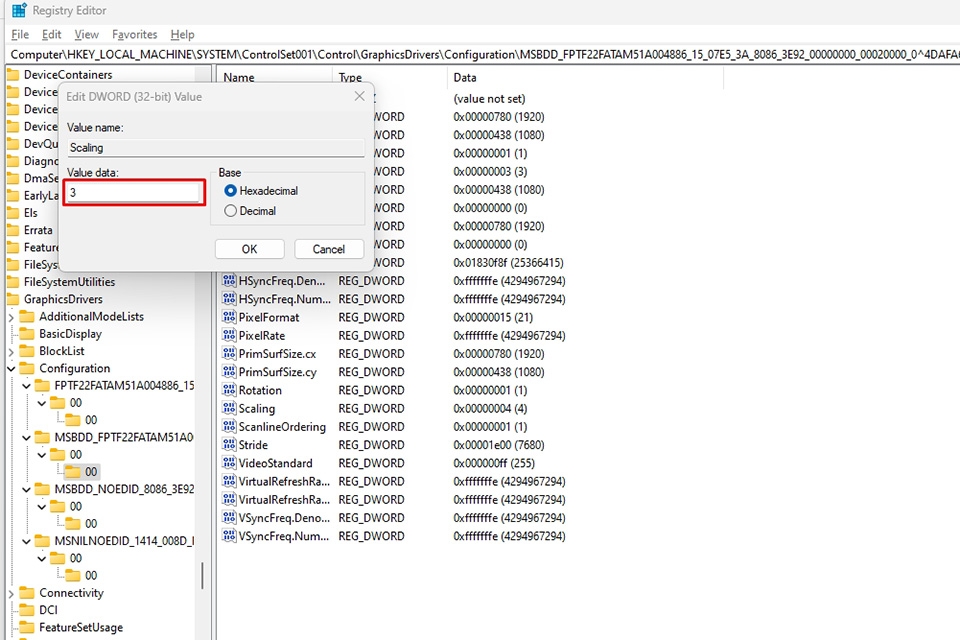Collapse the Configuration tree node
This screenshot has width=960, height=640.
(11, 368)
